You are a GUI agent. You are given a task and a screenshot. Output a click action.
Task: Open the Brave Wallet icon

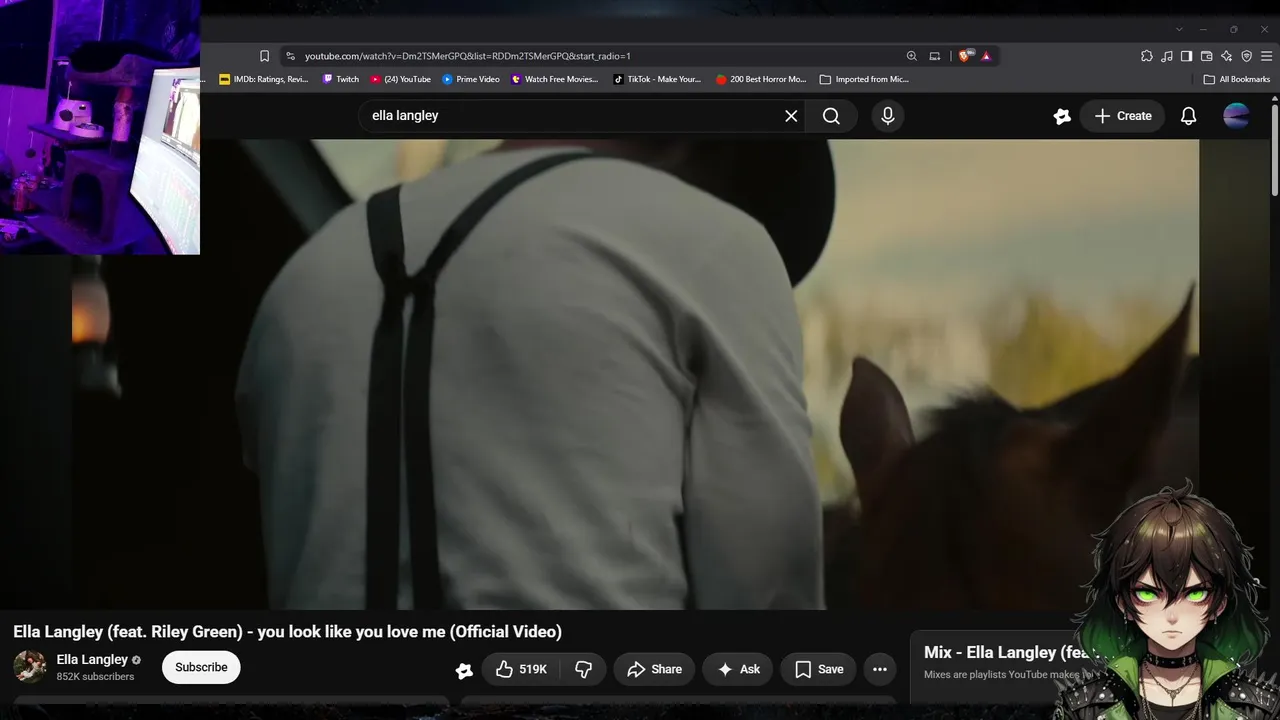click(x=1206, y=56)
